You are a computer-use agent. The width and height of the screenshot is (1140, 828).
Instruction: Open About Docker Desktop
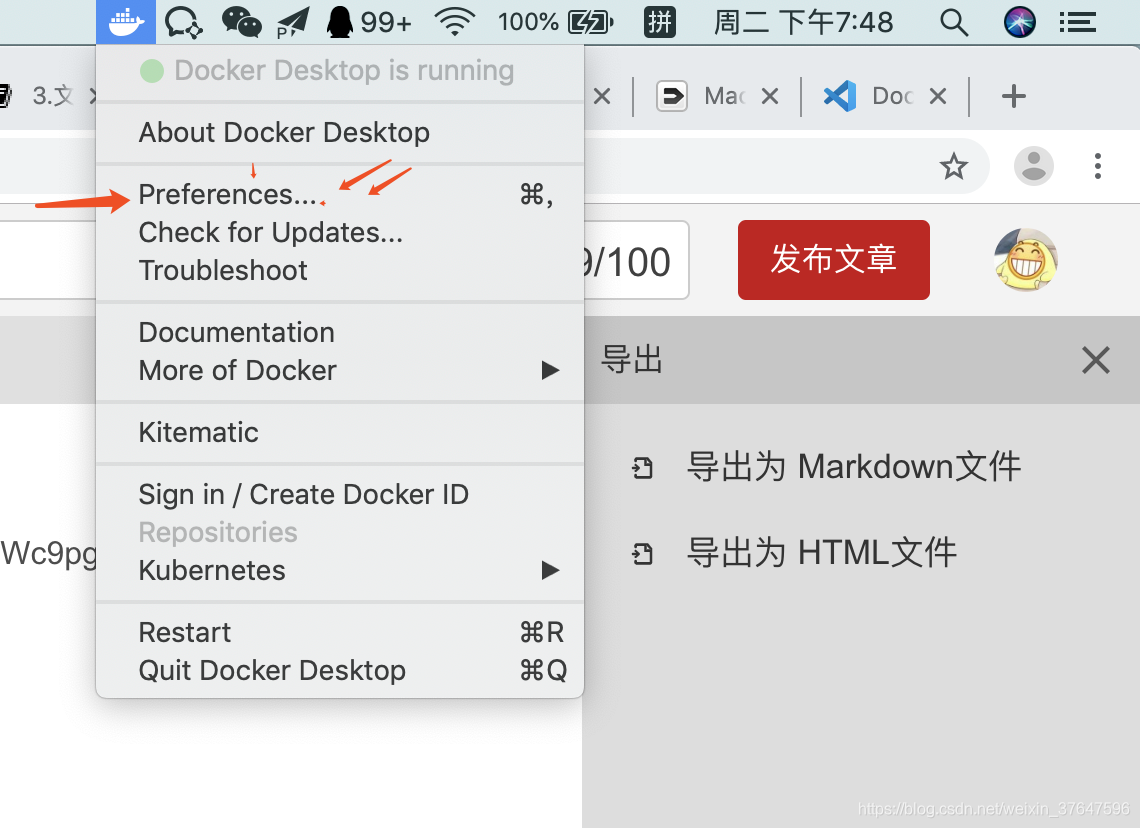(340, 132)
